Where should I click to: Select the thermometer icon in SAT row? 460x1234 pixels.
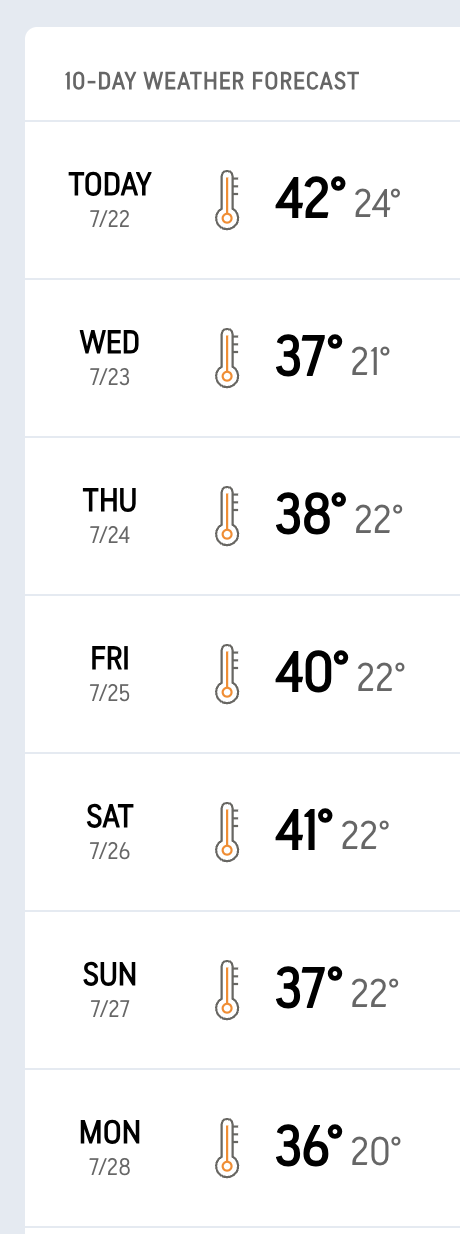pyautogui.click(x=228, y=832)
